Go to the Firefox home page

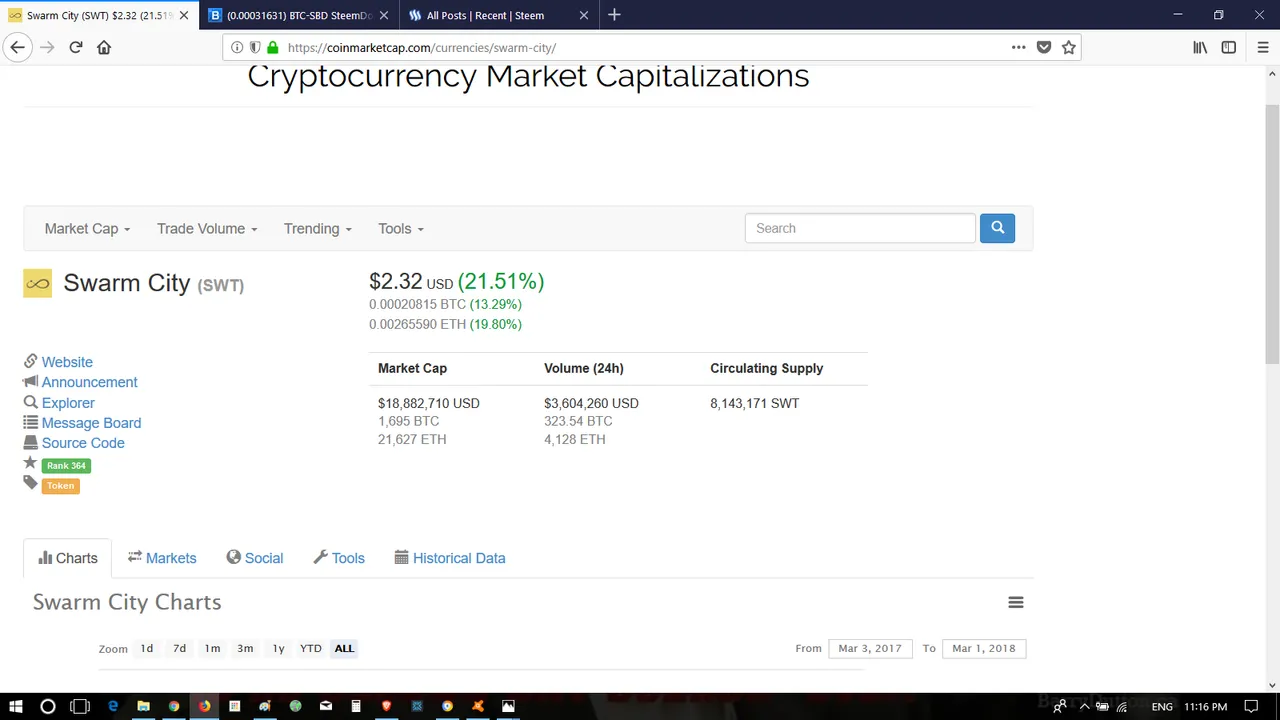(104, 47)
